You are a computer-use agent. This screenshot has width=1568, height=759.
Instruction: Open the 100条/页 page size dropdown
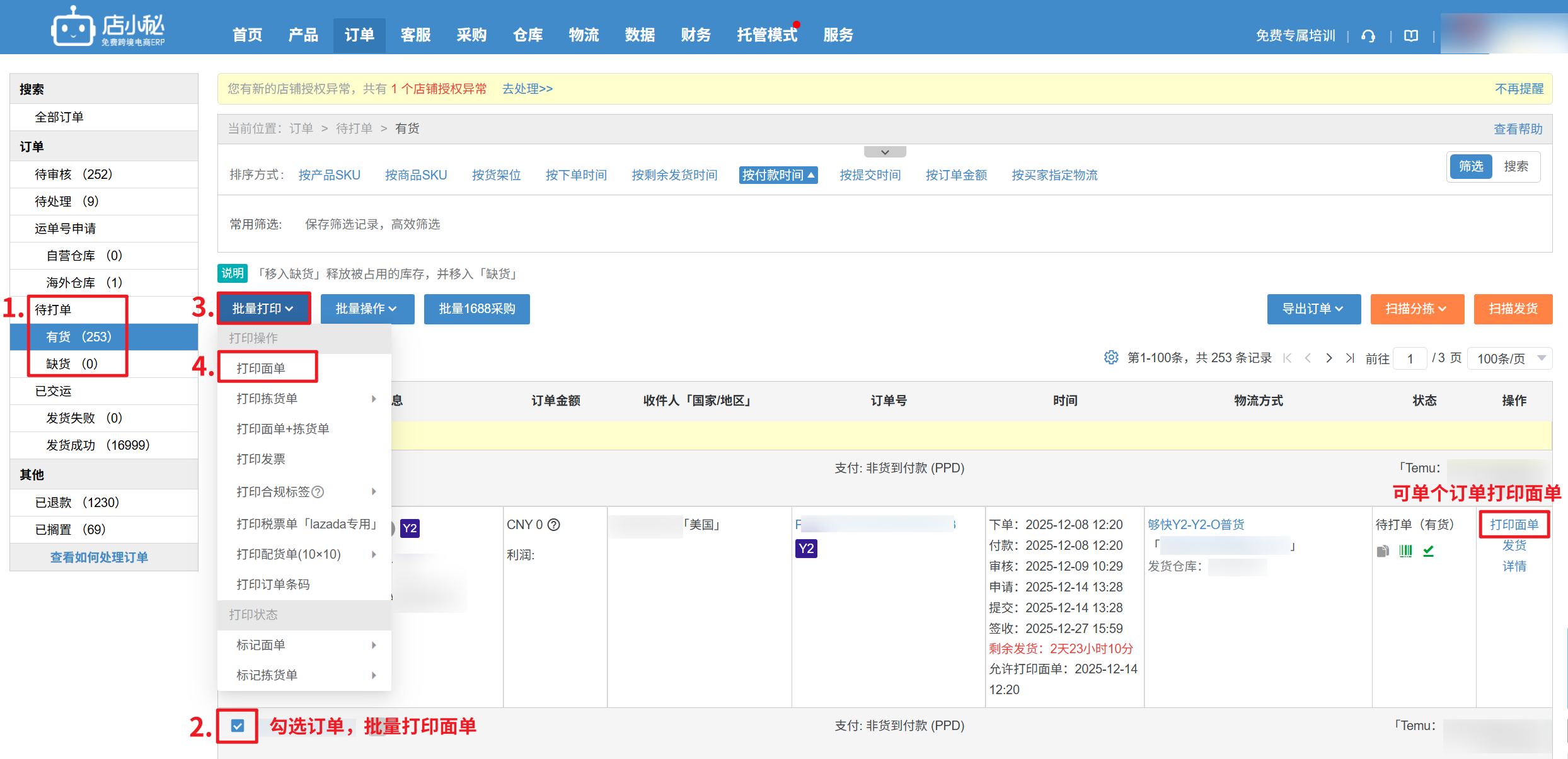pos(1509,358)
